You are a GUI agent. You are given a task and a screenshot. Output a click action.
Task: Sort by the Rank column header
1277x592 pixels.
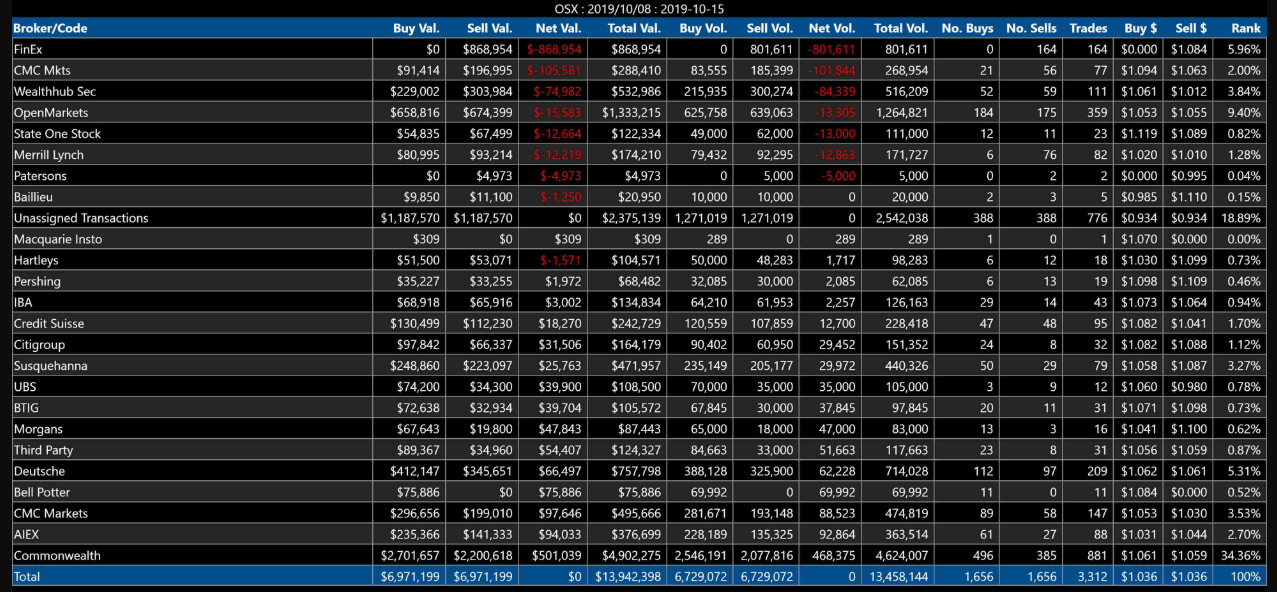point(1247,28)
